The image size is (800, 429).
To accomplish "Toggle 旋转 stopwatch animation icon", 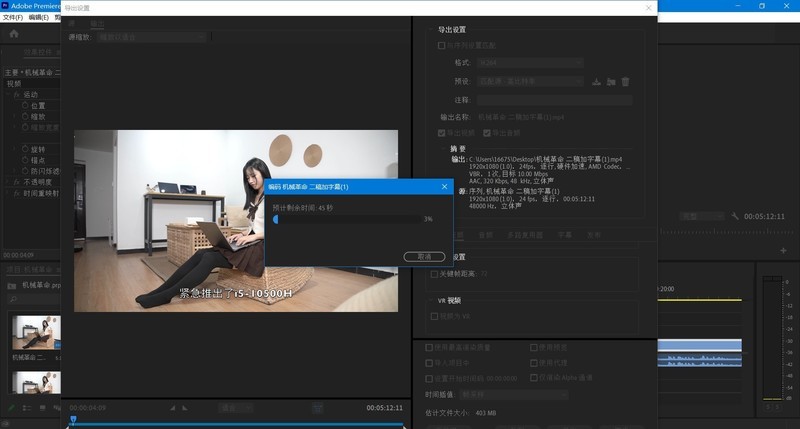I will [25, 149].
